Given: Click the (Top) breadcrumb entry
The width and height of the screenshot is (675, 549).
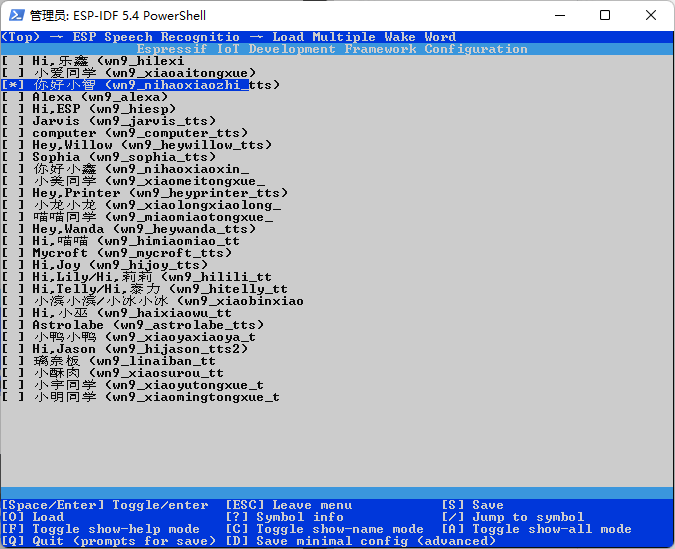Looking at the screenshot, I should coord(21,37).
